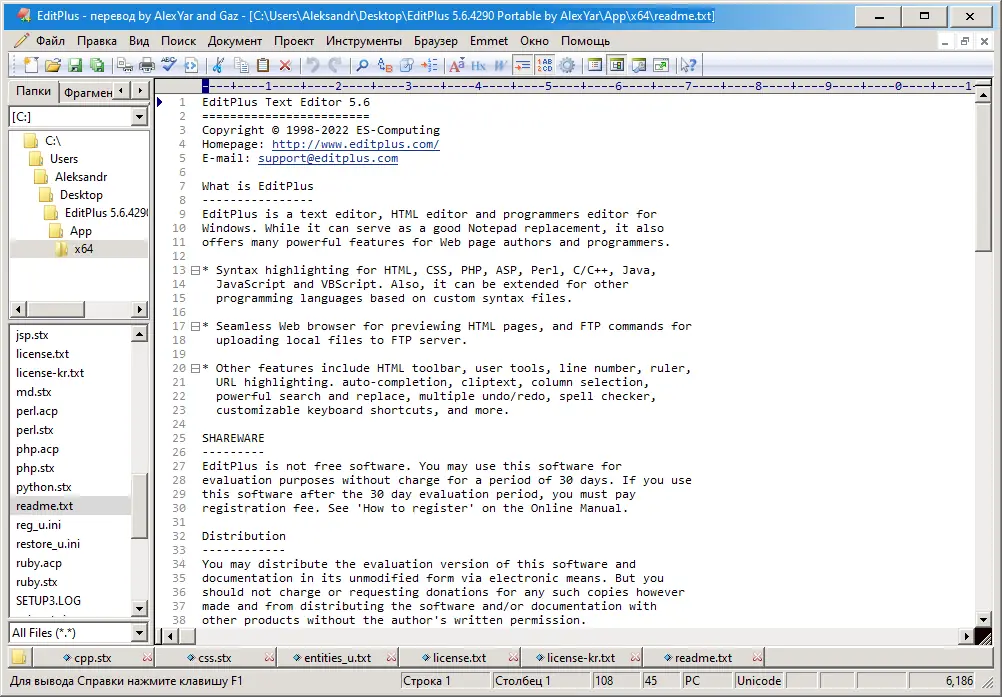Image resolution: width=1002 pixels, height=697 pixels.
Task: Toggle the Full Screen toolbar button
Action: (x=661, y=65)
